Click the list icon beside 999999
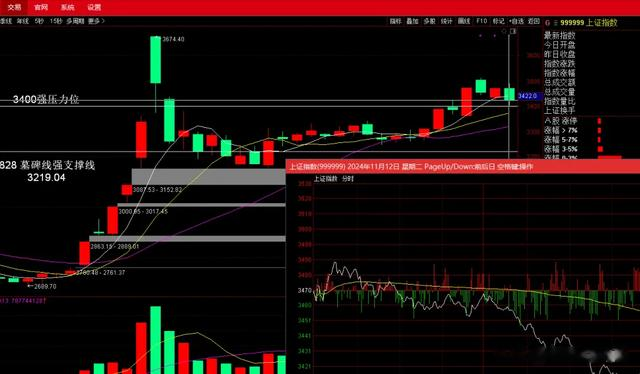 pyautogui.click(x=556, y=23)
